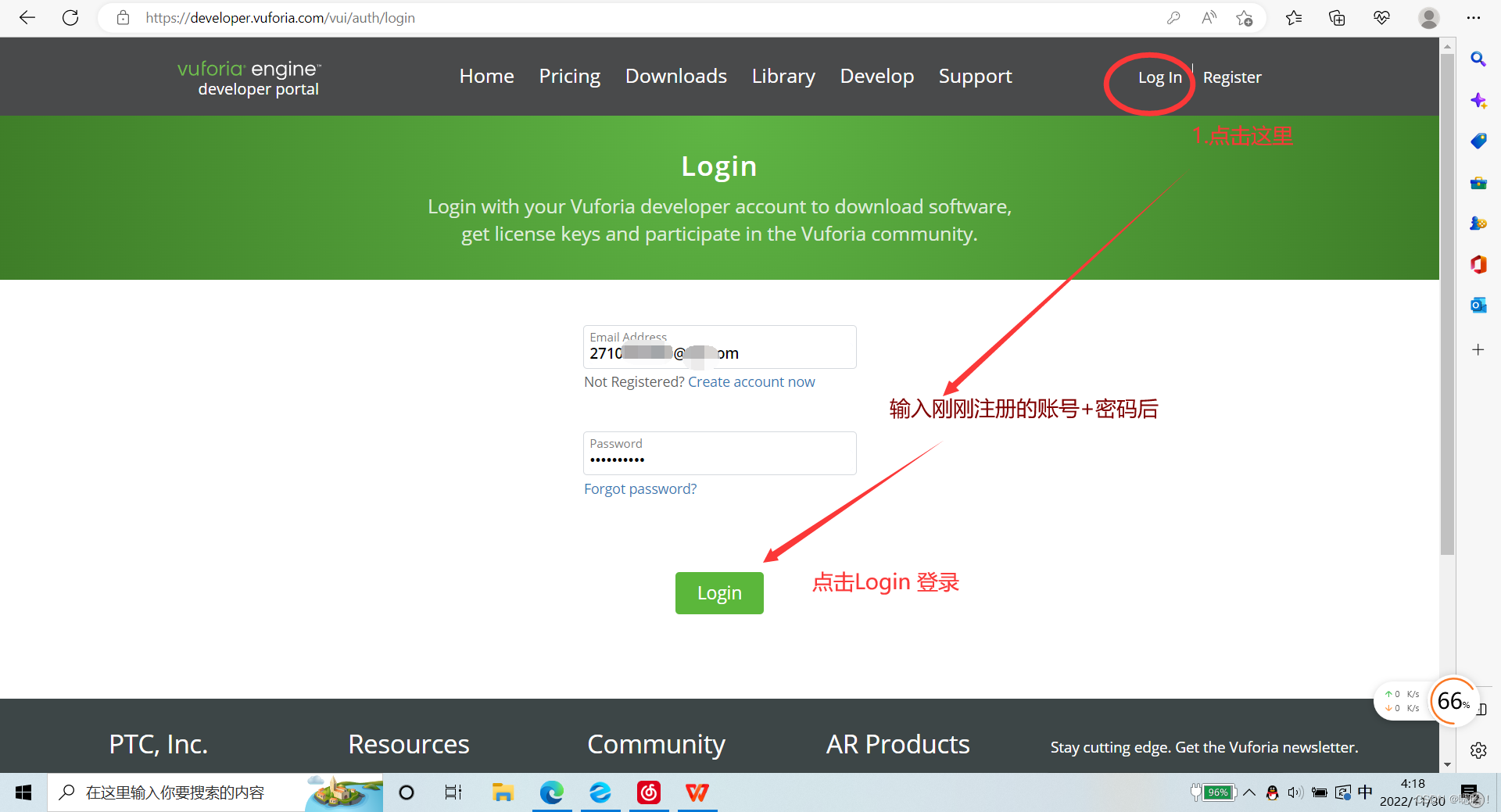Click the Log In header link
This screenshot has height=812, width=1501.
tap(1160, 77)
